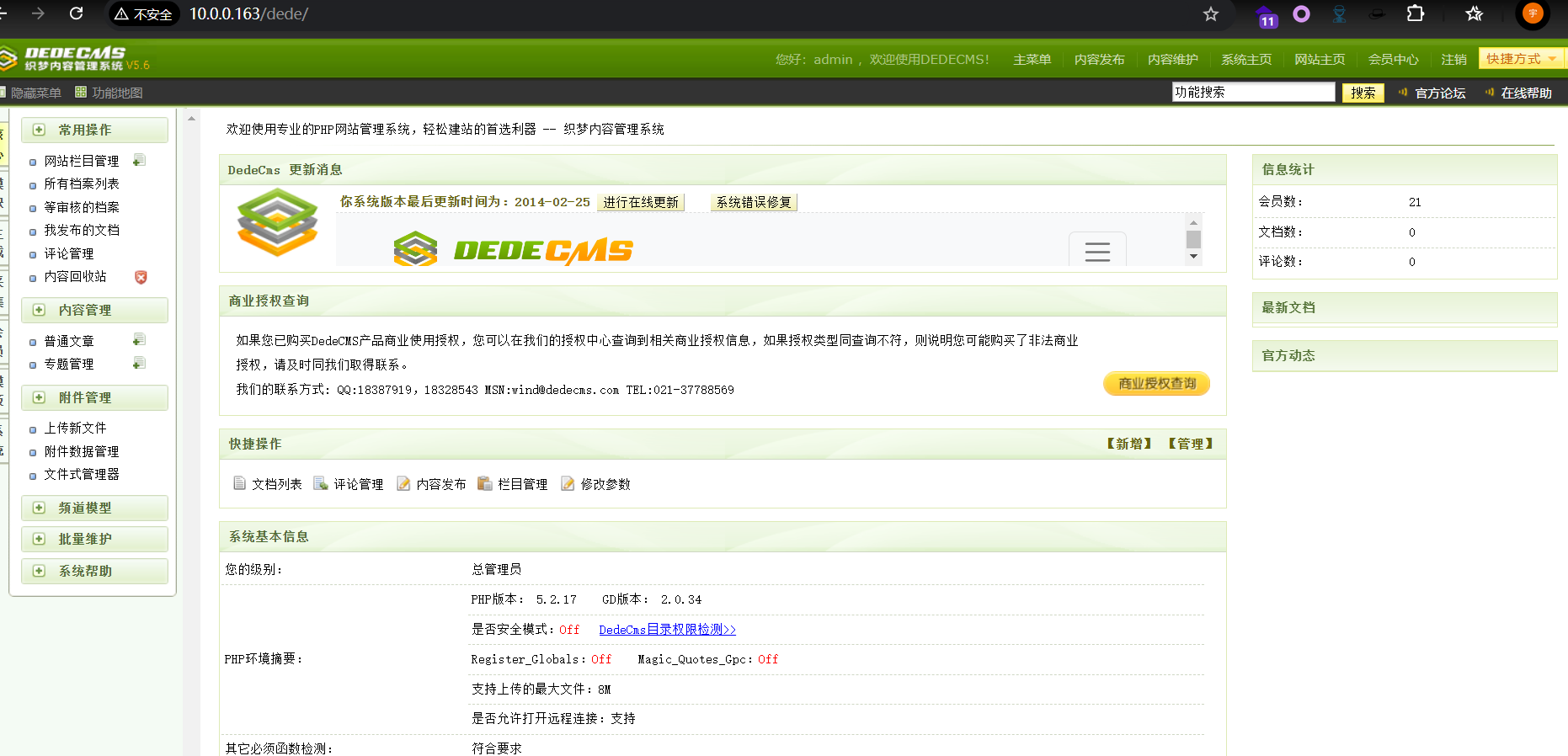
Task: Click 注销 to log out
Action: point(1453,59)
